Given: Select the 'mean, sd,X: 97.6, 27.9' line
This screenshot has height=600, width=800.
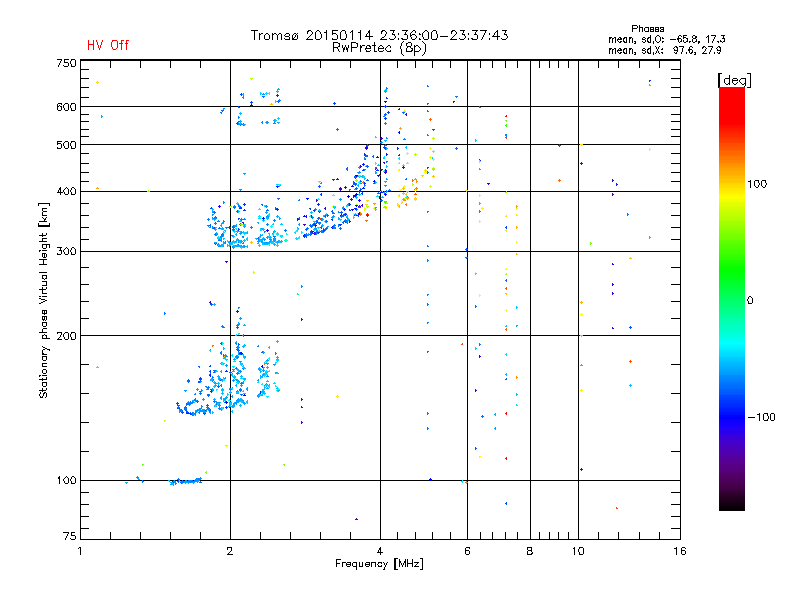Looking at the screenshot, I should [664, 50].
